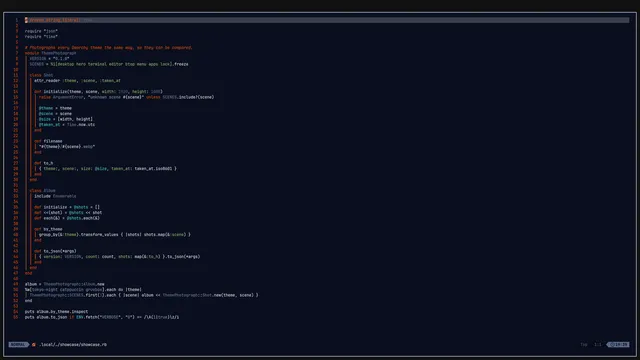Click the Ruby file icon in statusline

click(34, 344)
